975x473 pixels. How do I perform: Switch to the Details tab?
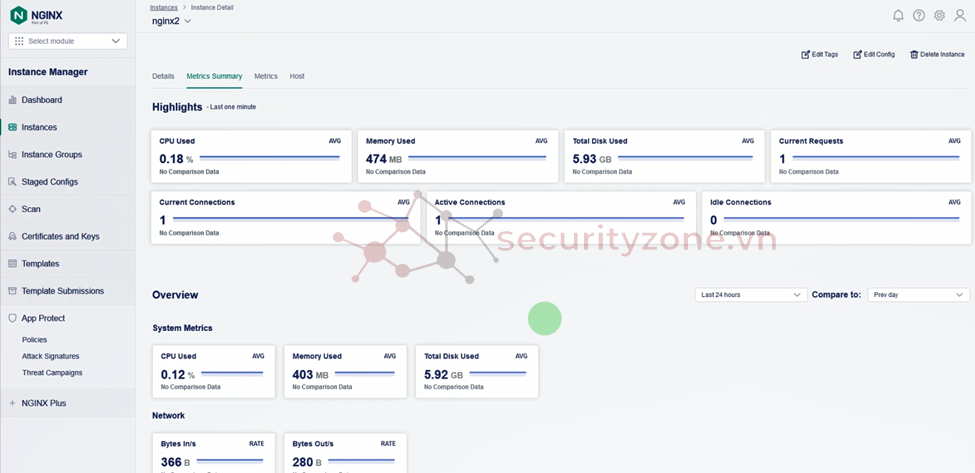[163, 76]
